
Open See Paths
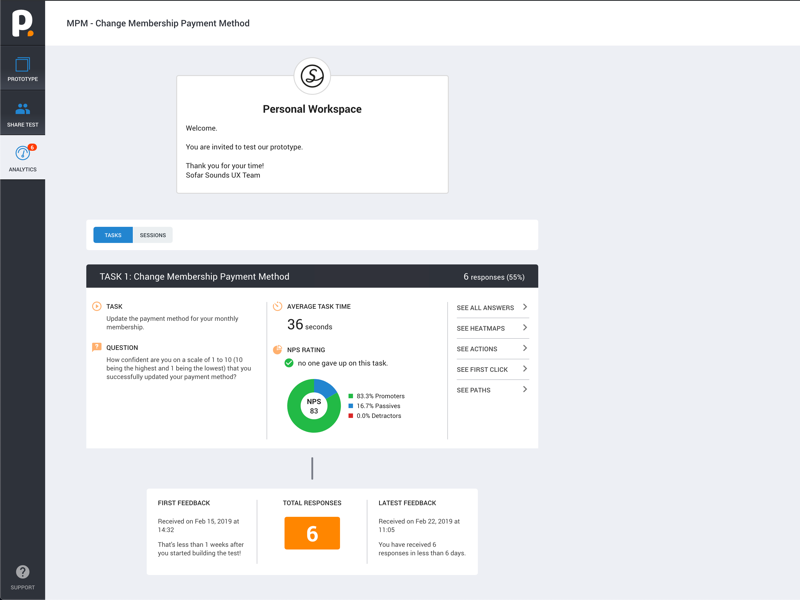coord(492,390)
